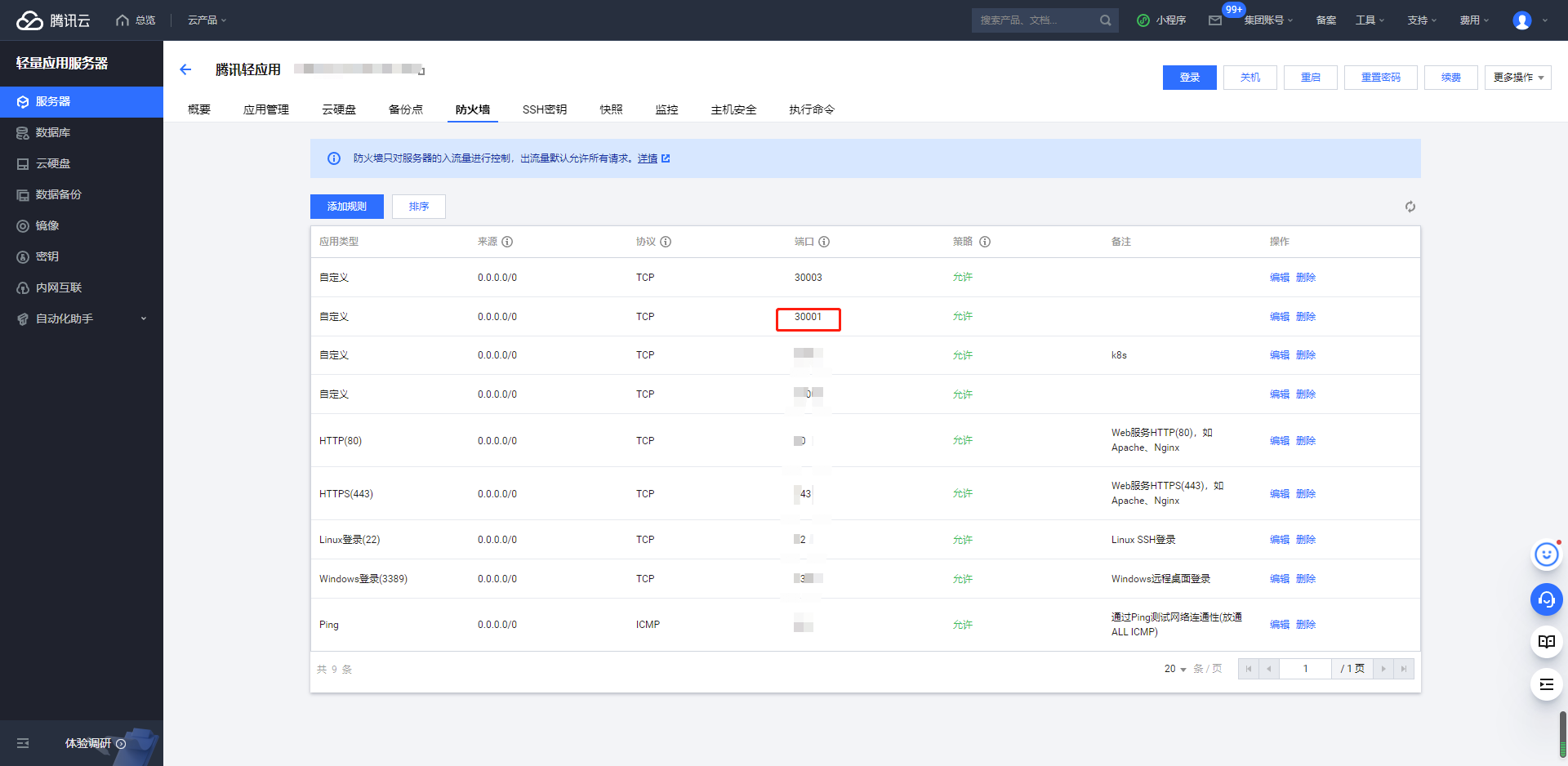Screen dimensions: 1568x766
Task: Expand the 集团账号 dropdown
Action: 1268,20
